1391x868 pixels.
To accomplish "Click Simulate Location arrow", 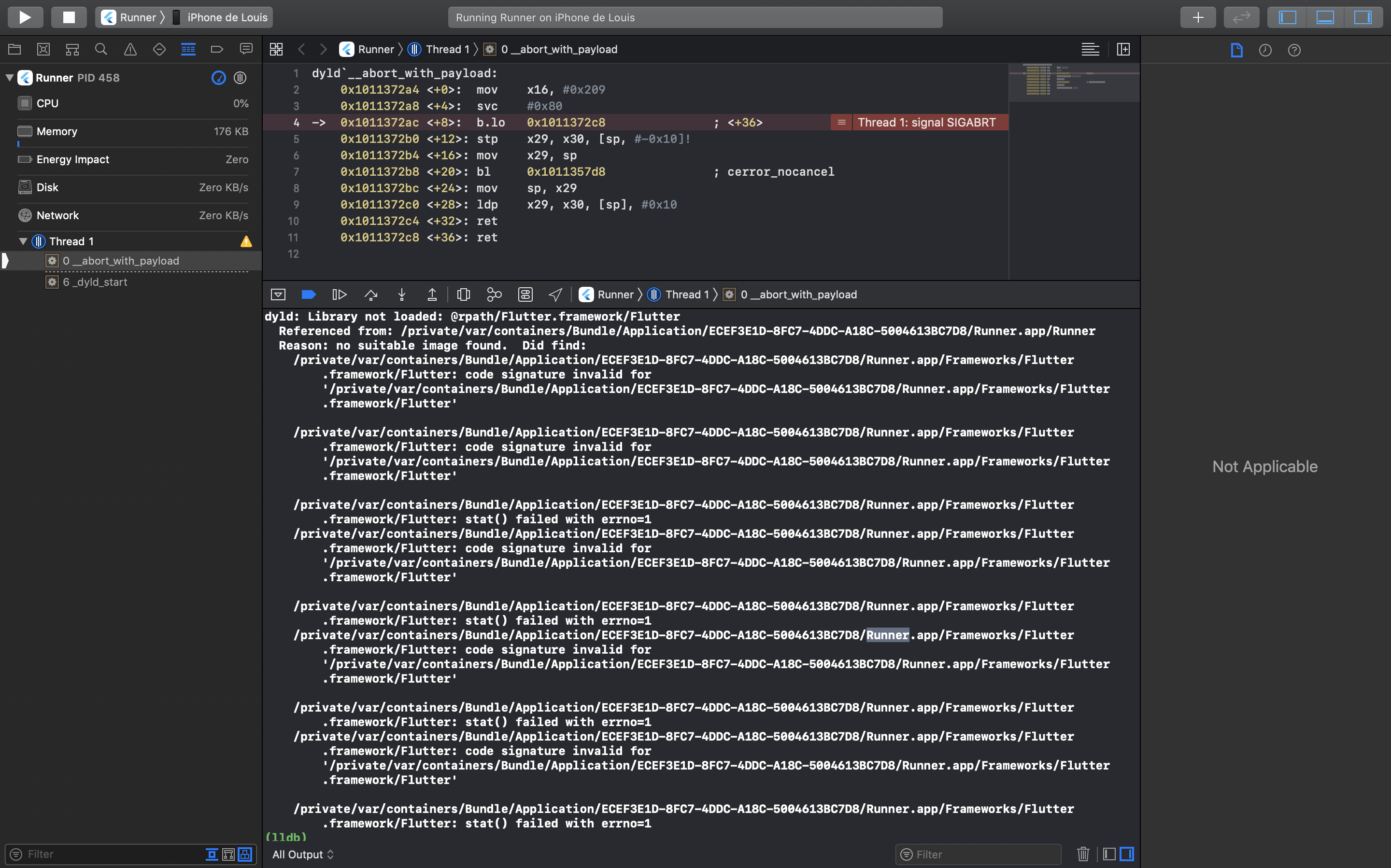I will tap(555, 294).
